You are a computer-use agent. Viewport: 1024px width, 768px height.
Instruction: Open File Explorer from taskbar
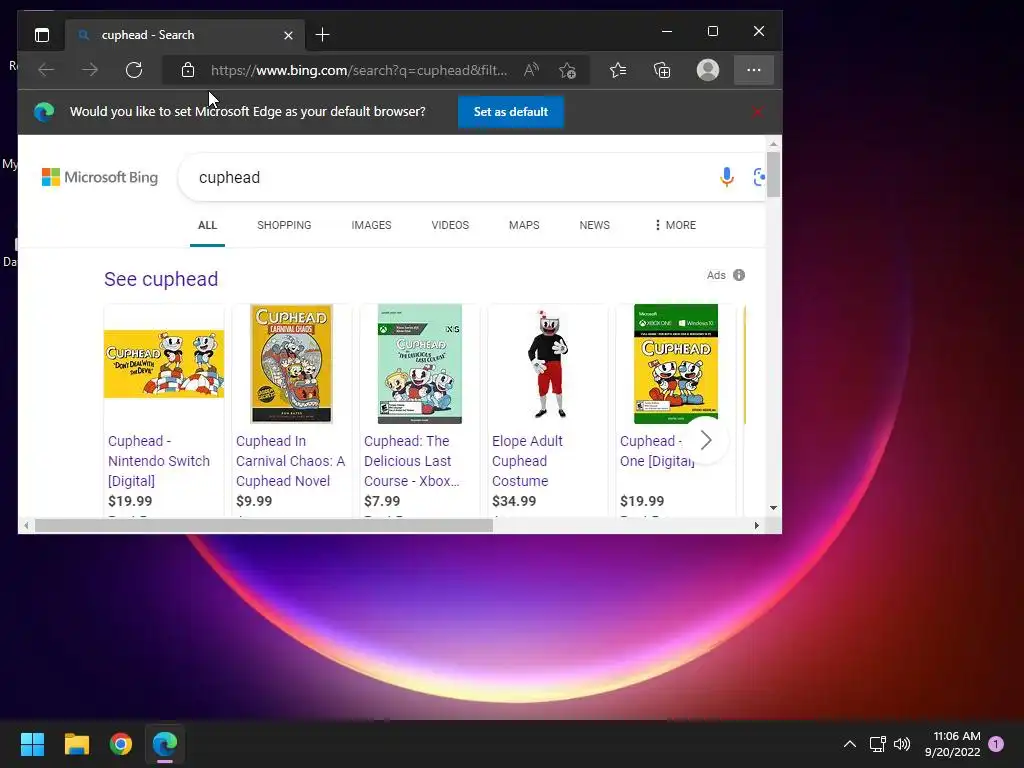click(x=76, y=744)
